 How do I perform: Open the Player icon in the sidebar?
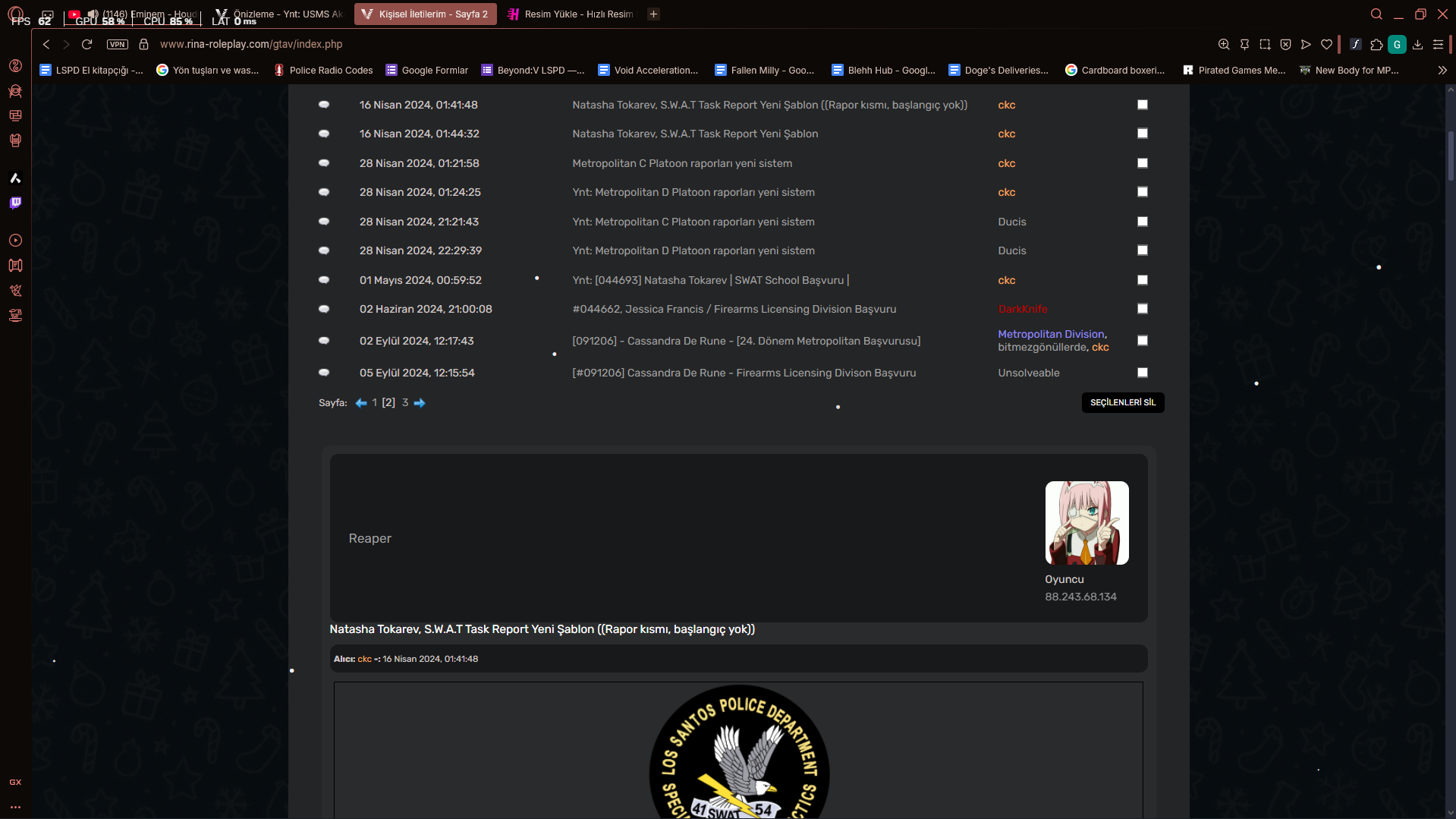coord(15,241)
